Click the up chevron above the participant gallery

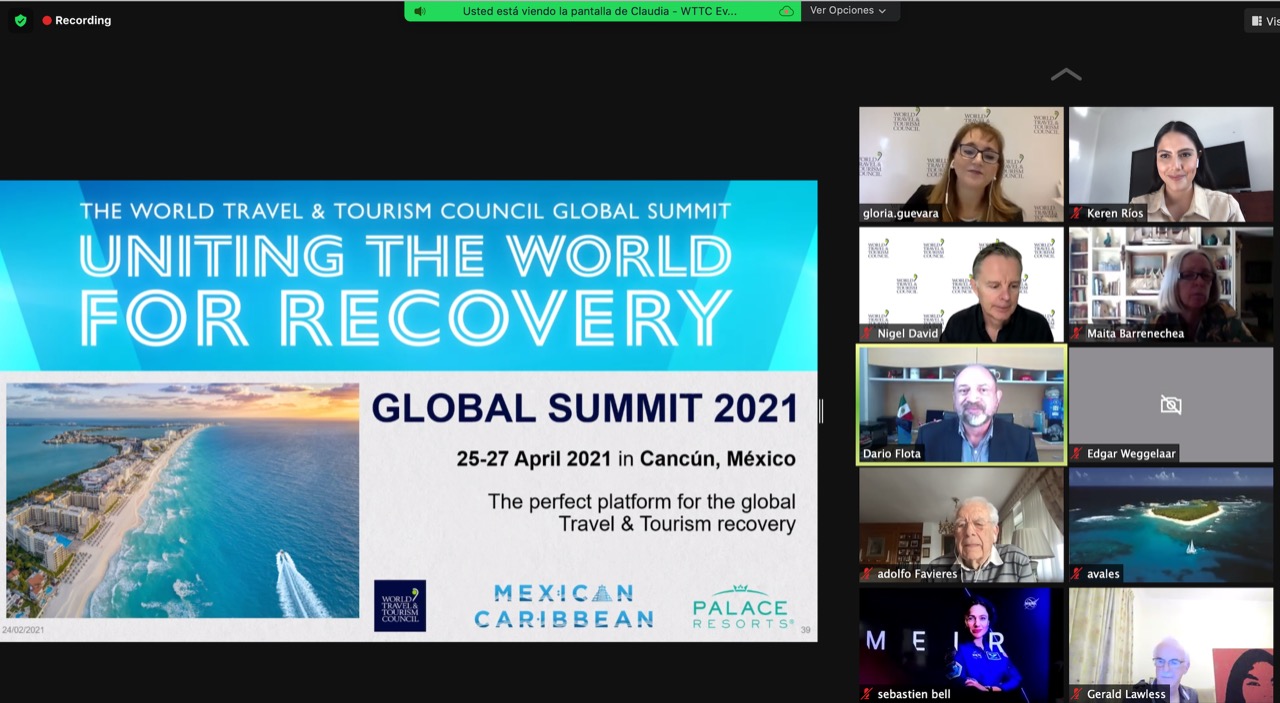coord(1066,75)
